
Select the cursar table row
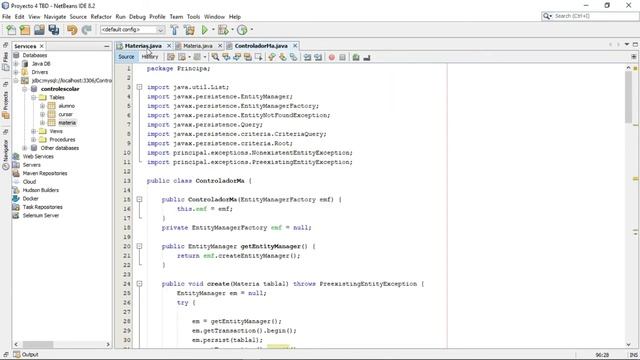65,115
